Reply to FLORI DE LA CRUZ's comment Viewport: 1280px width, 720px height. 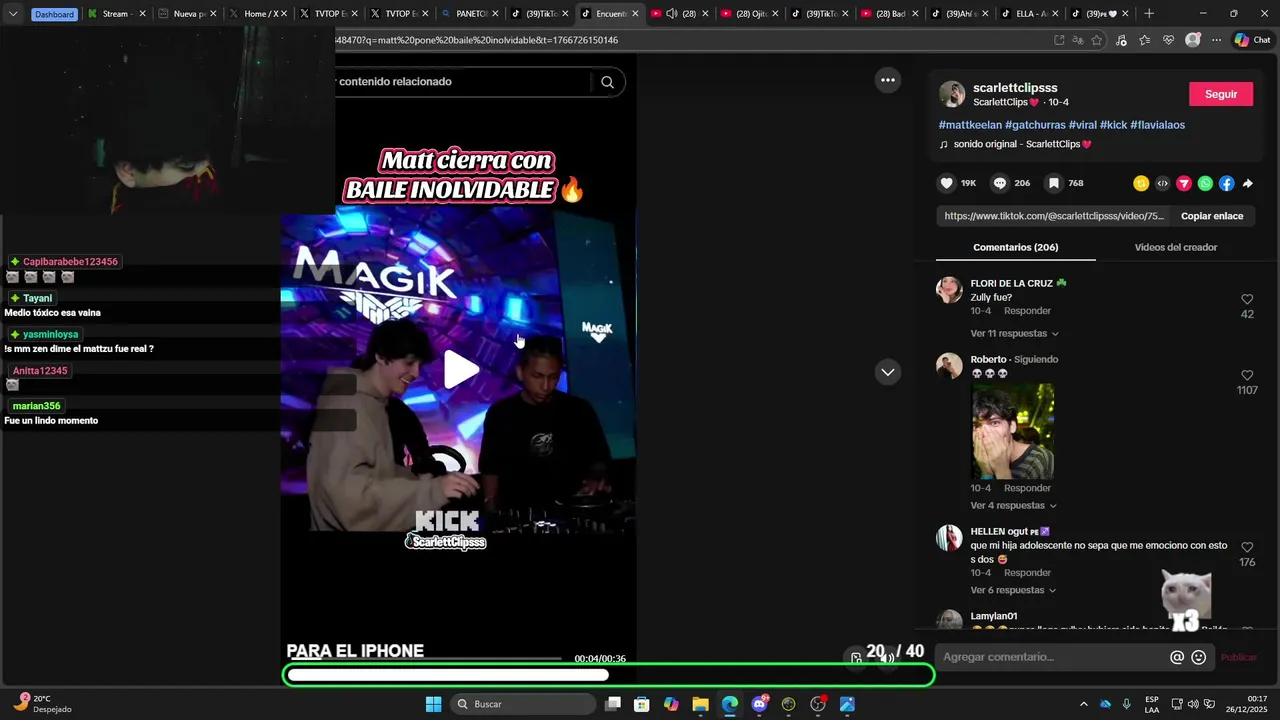coord(1027,311)
